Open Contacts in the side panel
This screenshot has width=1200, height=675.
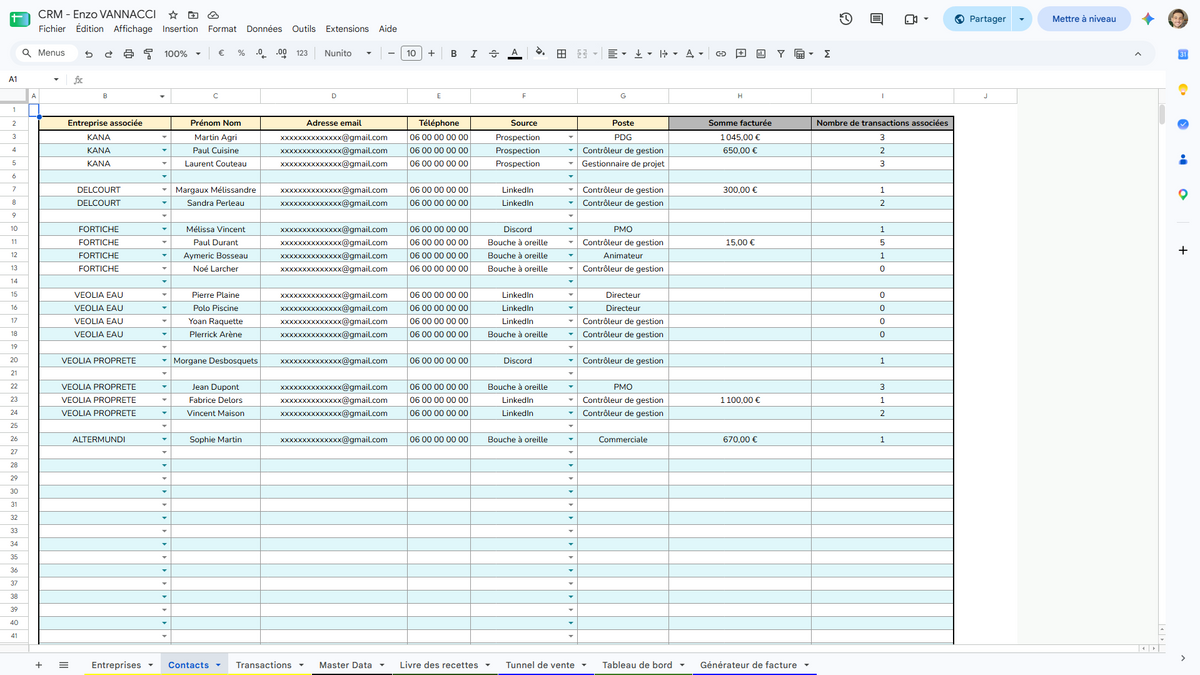pyautogui.click(x=1183, y=159)
